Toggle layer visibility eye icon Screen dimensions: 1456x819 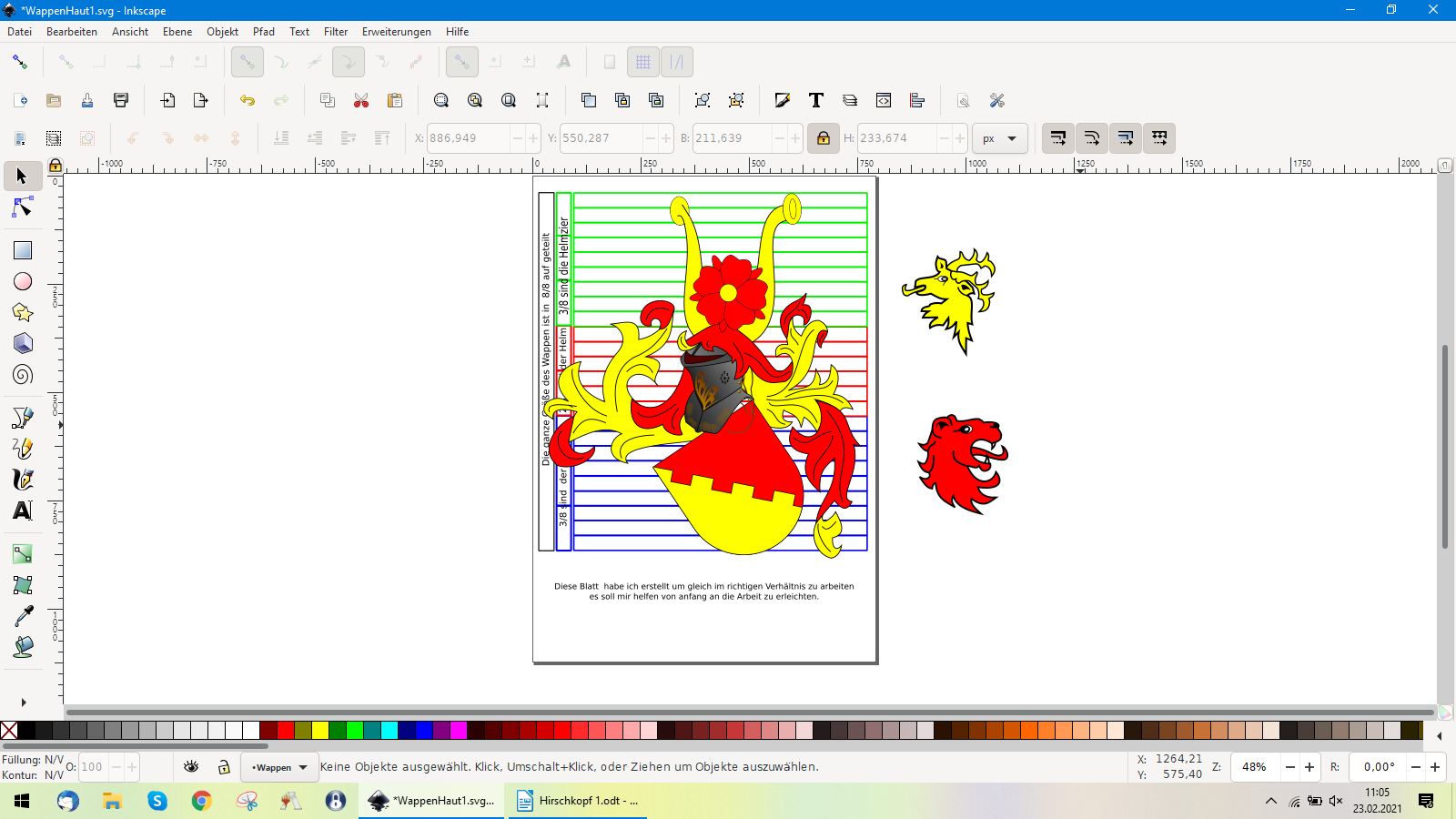(x=191, y=767)
